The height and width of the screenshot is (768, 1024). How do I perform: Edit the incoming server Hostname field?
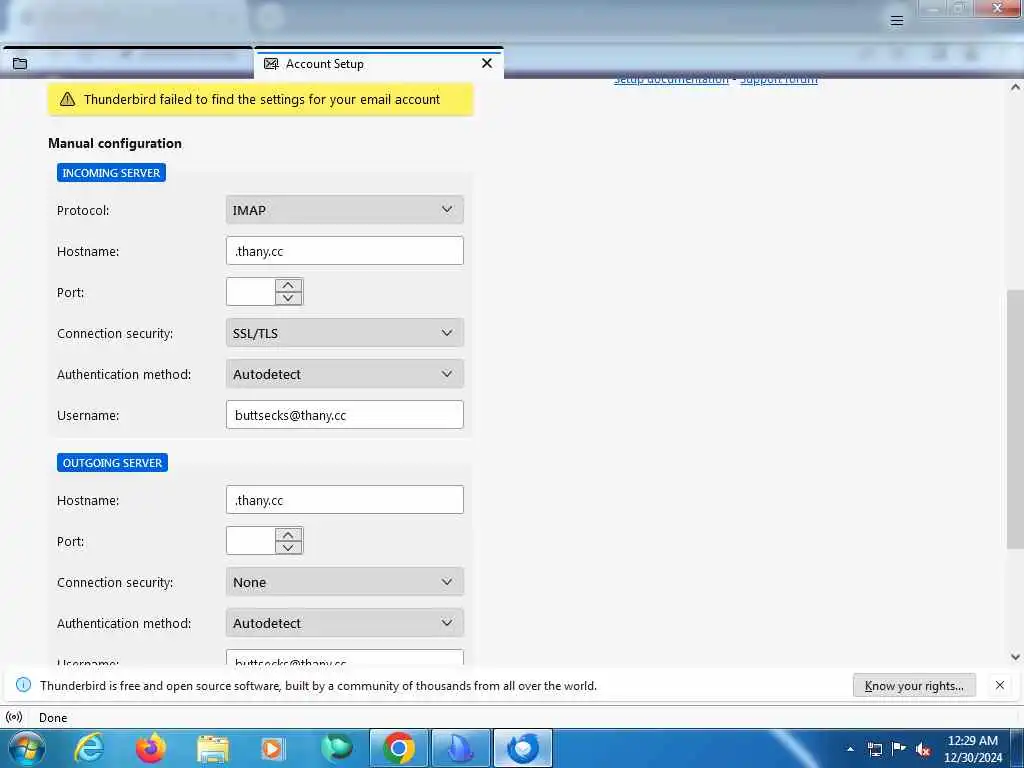click(x=345, y=251)
